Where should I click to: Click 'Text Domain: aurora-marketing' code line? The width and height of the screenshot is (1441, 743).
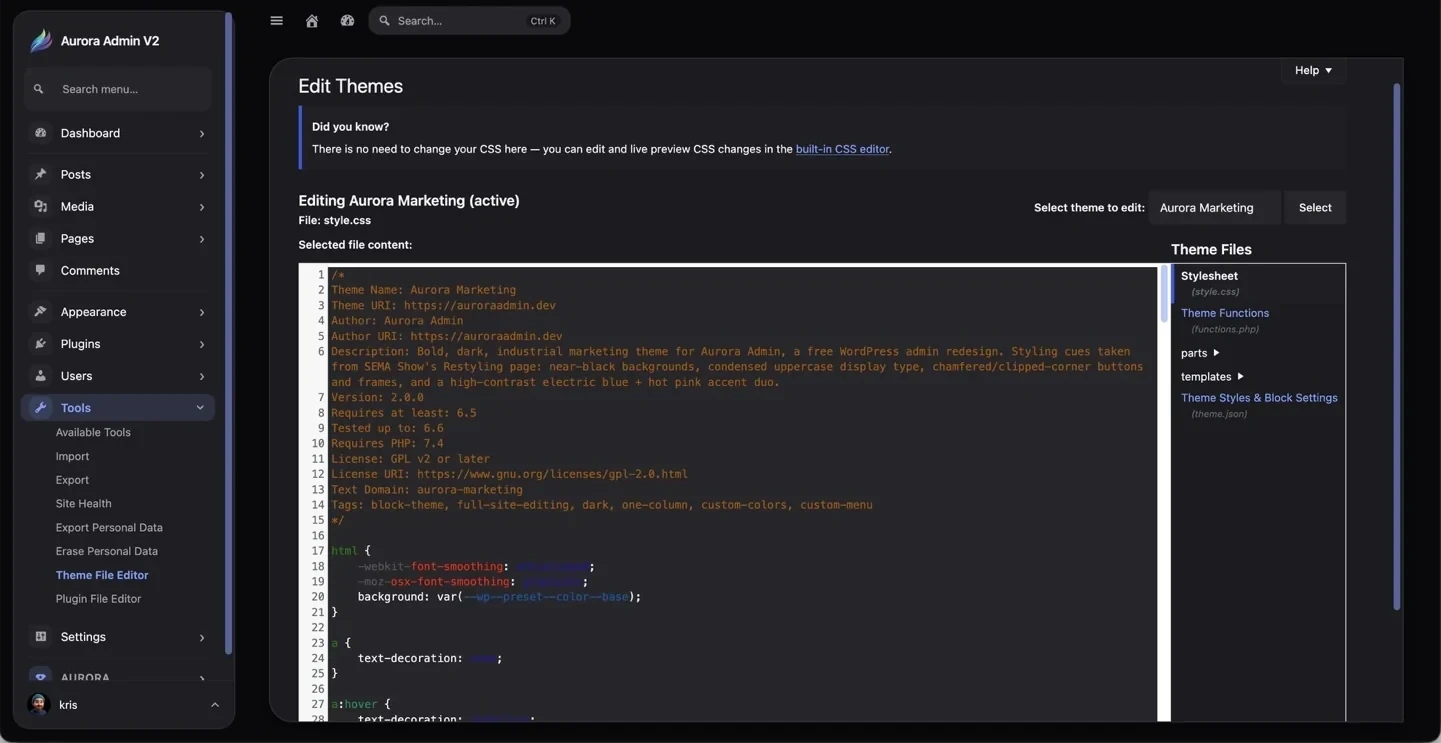[x=427, y=490]
